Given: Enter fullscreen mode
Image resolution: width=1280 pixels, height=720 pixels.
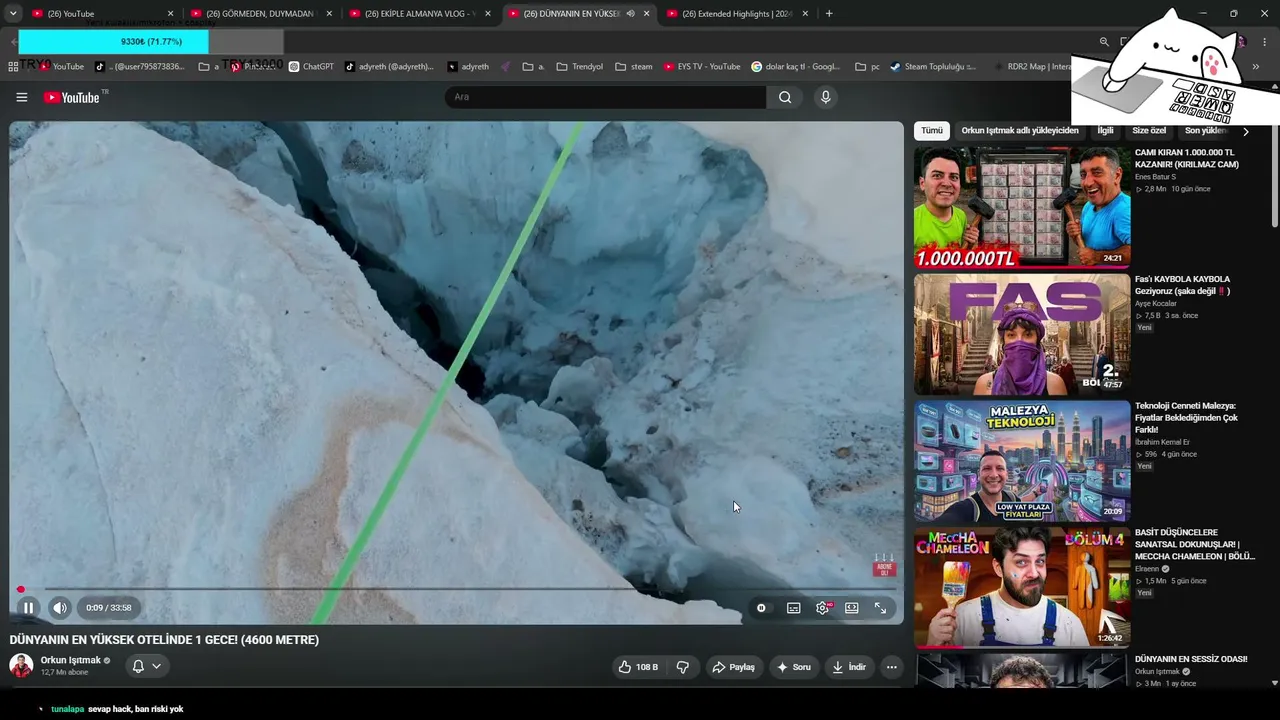Looking at the screenshot, I should click(880, 608).
